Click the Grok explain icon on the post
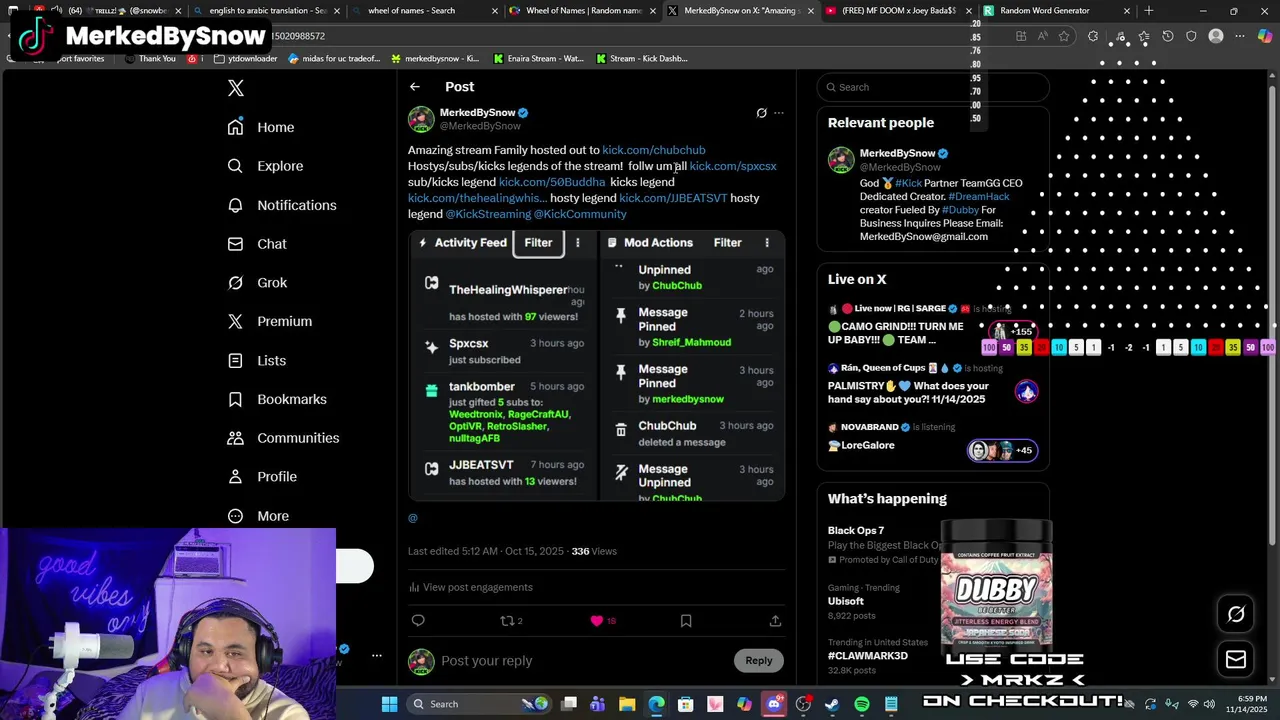 pyautogui.click(x=761, y=113)
